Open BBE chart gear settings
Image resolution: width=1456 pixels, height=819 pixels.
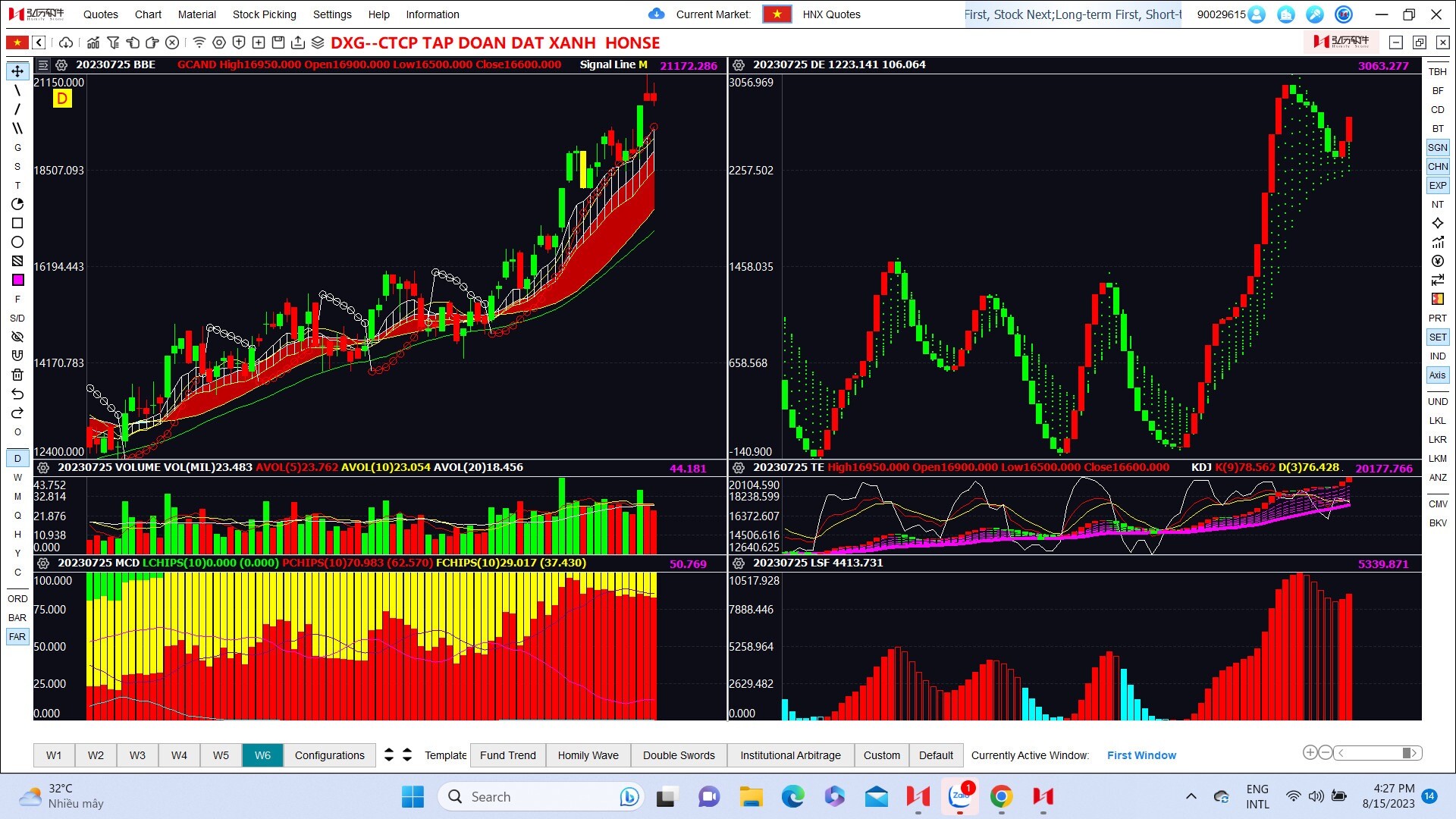click(x=61, y=65)
